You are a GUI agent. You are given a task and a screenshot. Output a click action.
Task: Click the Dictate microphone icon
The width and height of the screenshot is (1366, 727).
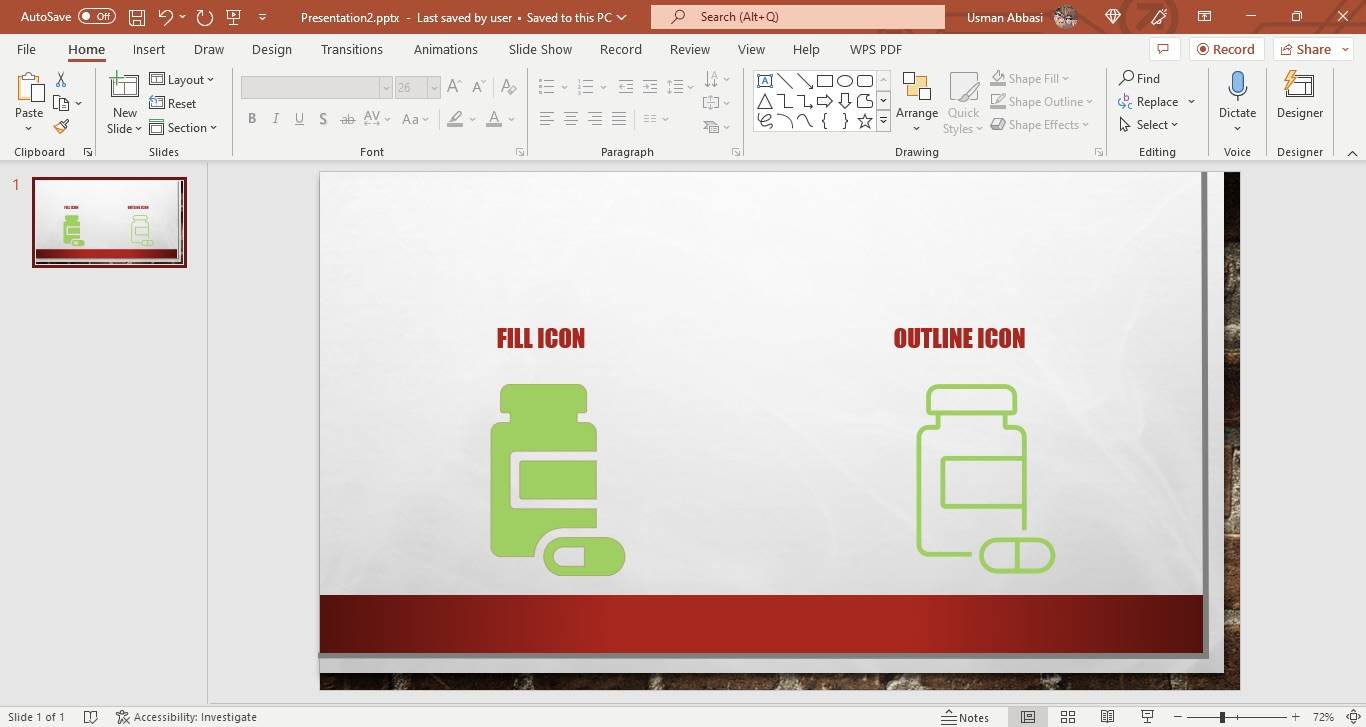click(x=1237, y=86)
